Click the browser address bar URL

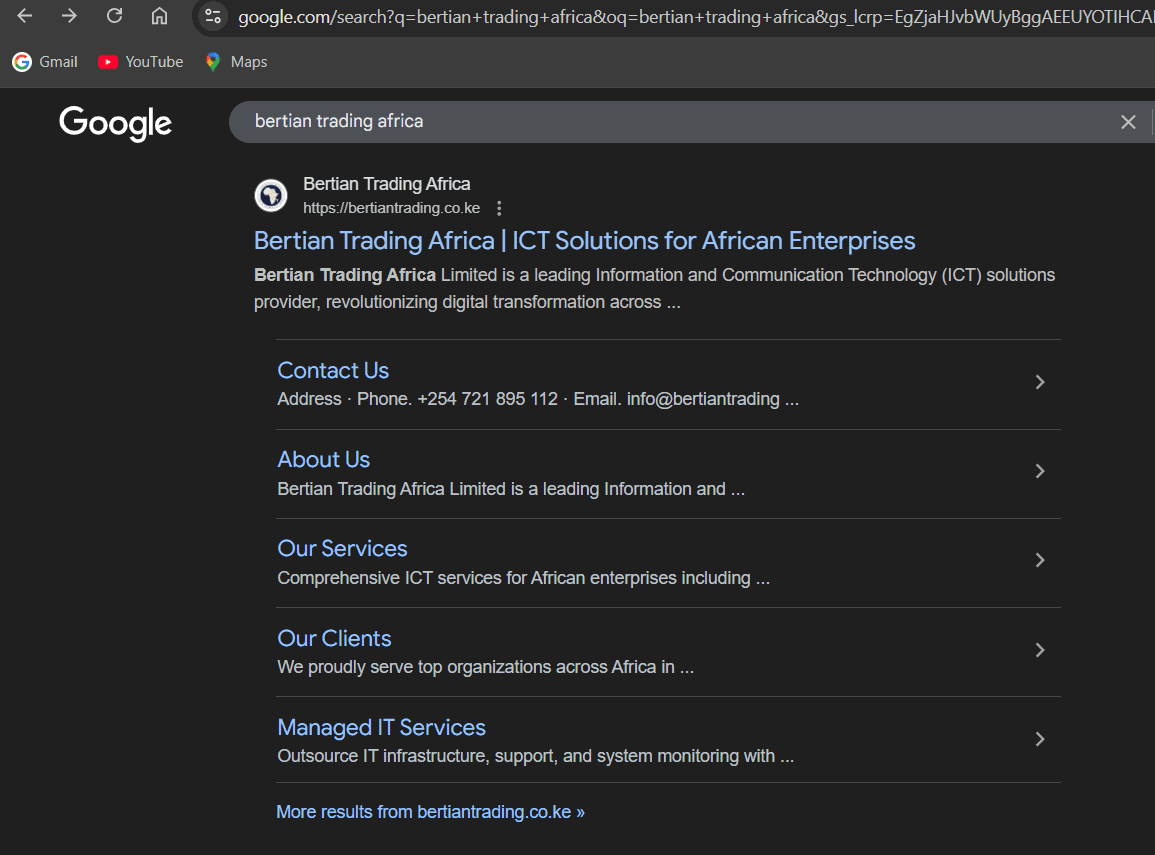[x=690, y=17]
